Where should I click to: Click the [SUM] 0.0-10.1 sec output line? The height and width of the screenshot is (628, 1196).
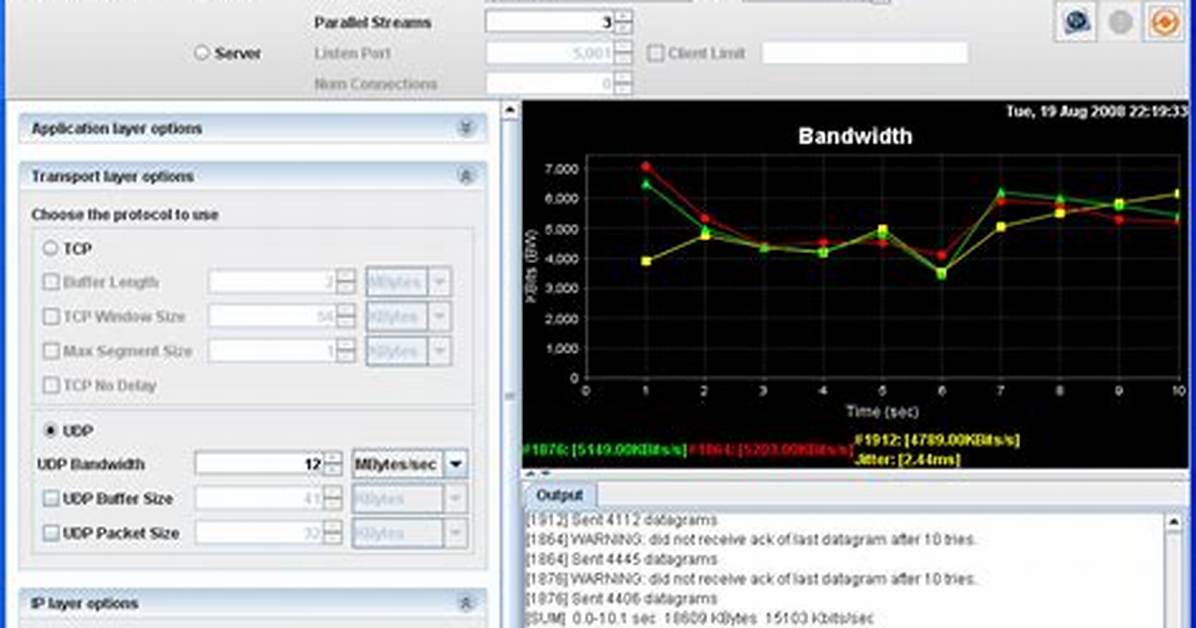[x=700, y=618]
